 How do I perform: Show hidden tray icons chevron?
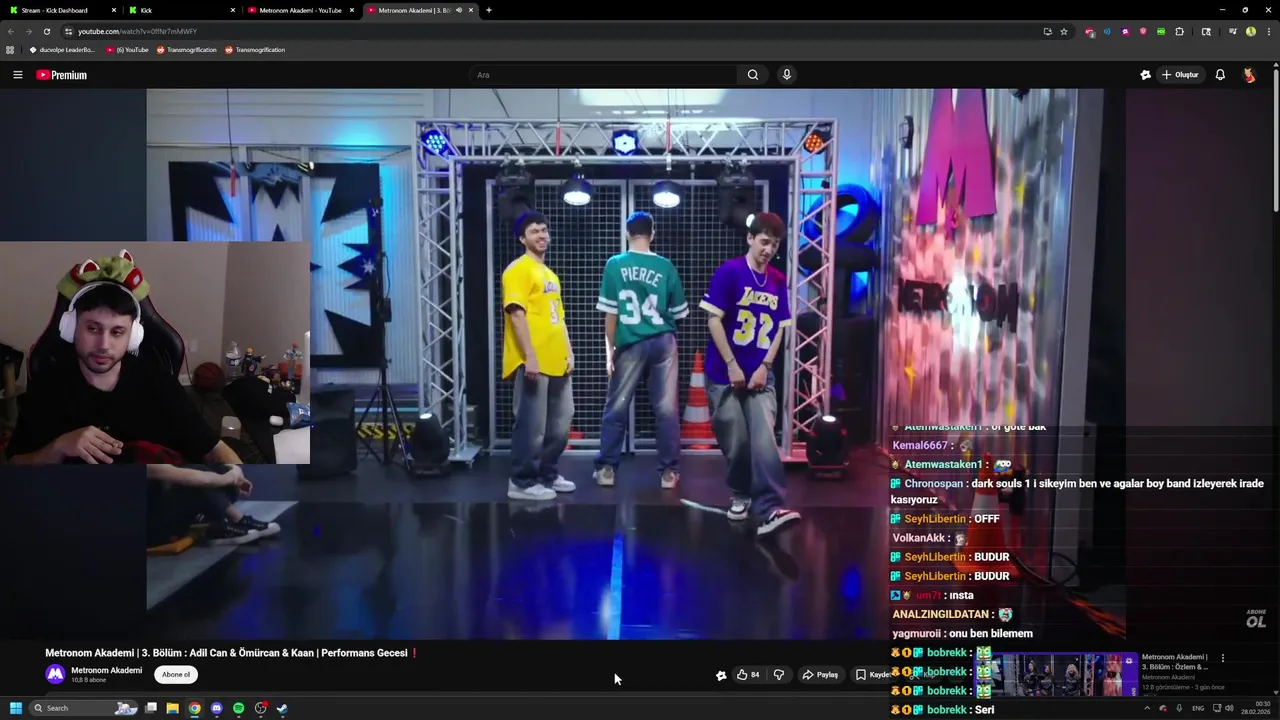tap(1146, 708)
